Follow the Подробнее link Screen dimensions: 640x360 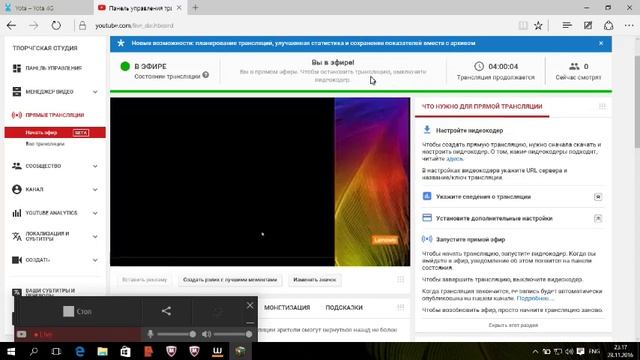point(534,298)
